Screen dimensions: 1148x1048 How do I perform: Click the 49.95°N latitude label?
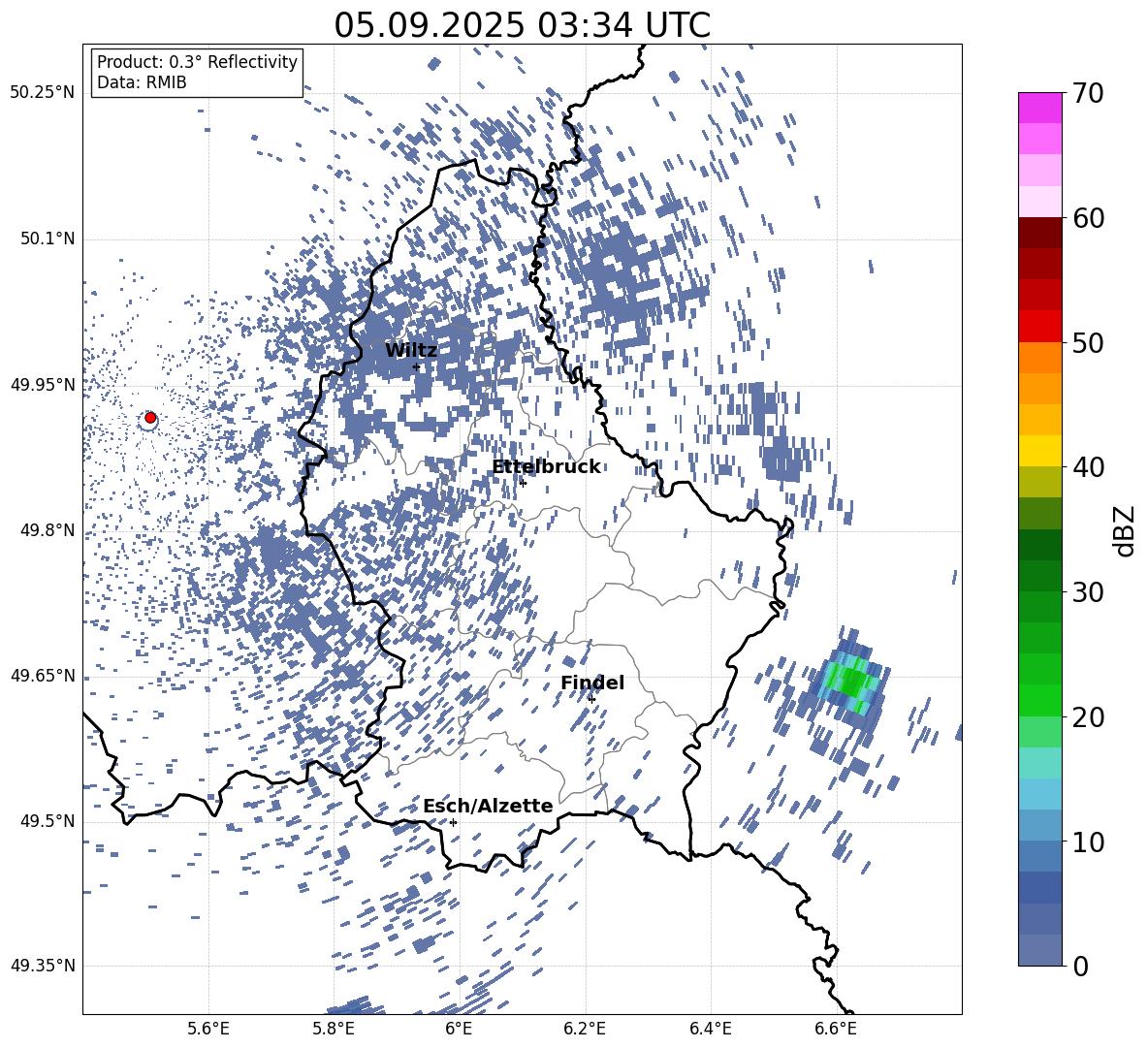pos(43,385)
